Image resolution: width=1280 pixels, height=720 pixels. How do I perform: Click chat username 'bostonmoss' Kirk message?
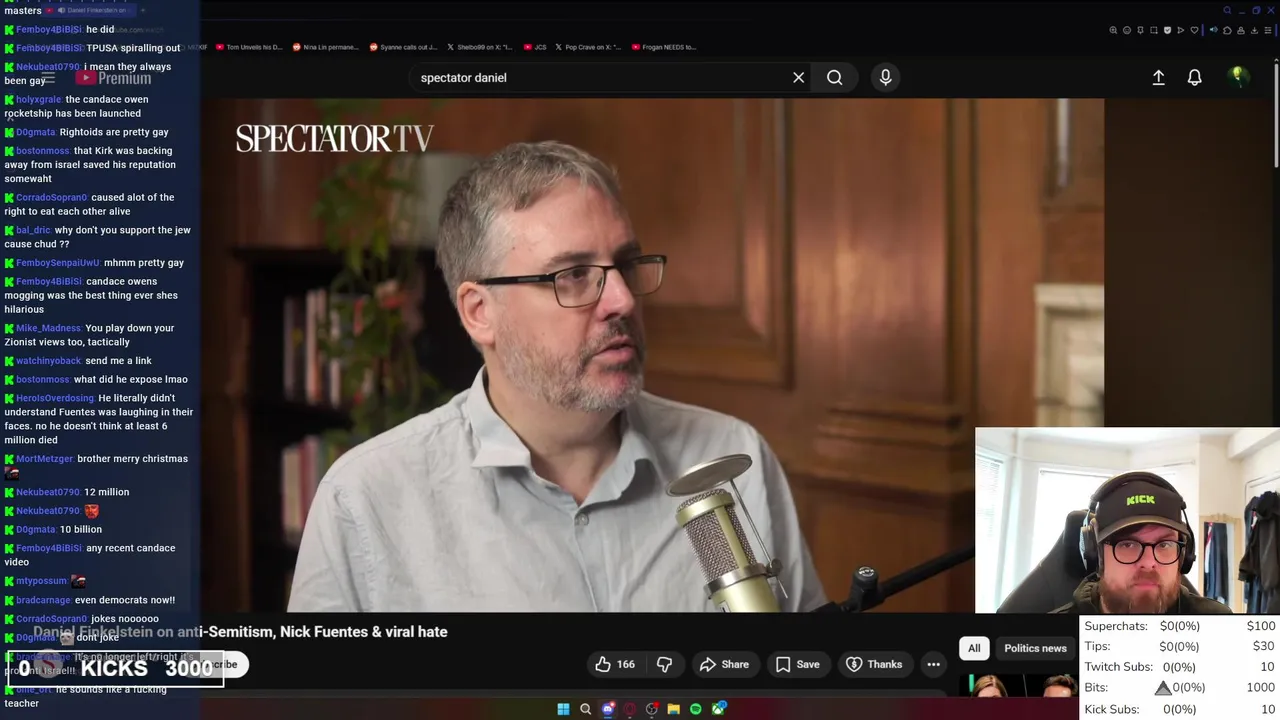(43, 151)
